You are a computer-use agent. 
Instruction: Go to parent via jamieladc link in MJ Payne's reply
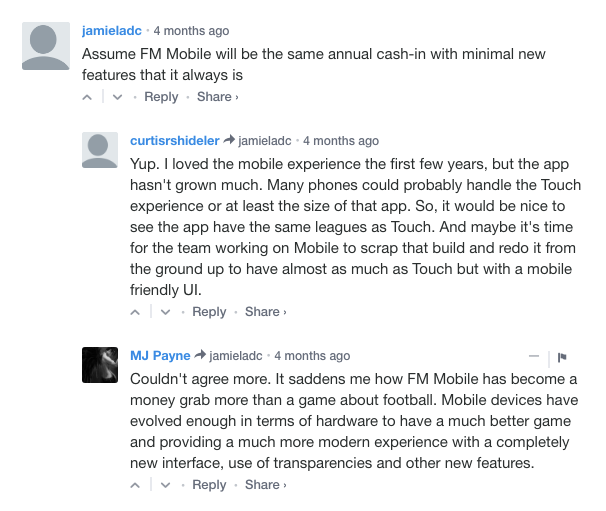coord(236,356)
